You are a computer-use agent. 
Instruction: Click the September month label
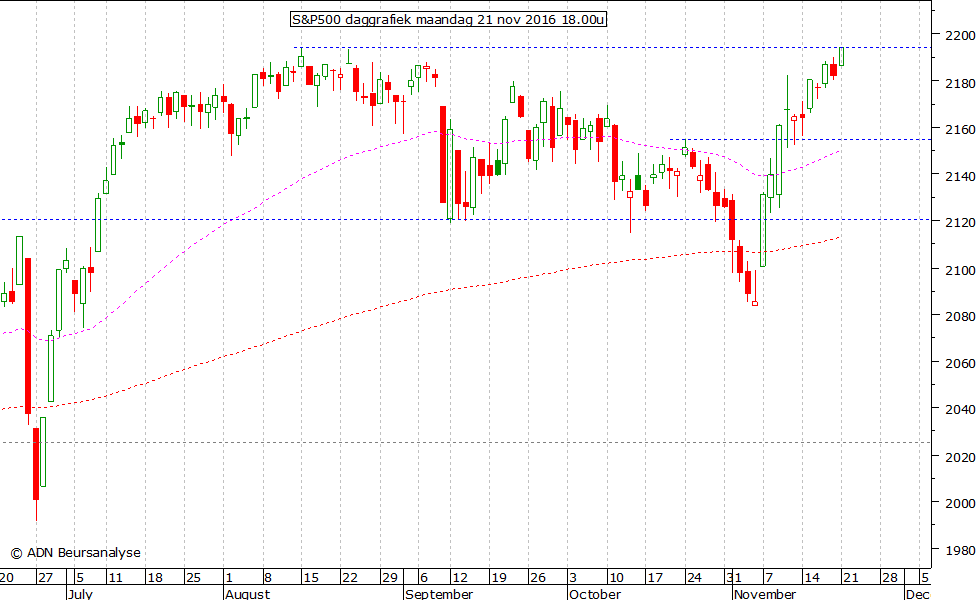point(439,594)
